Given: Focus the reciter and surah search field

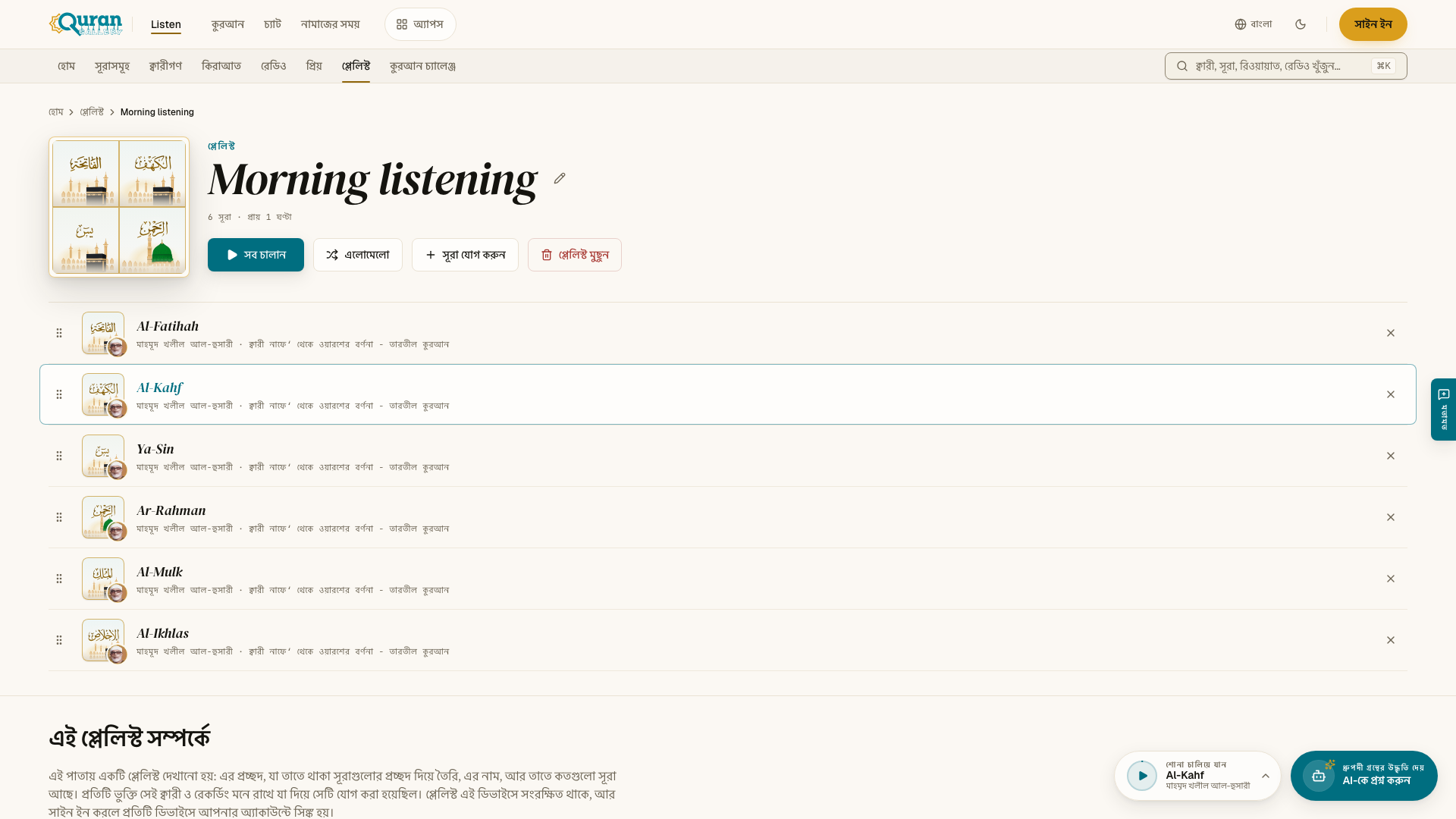Looking at the screenshot, I should coord(1285,66).
